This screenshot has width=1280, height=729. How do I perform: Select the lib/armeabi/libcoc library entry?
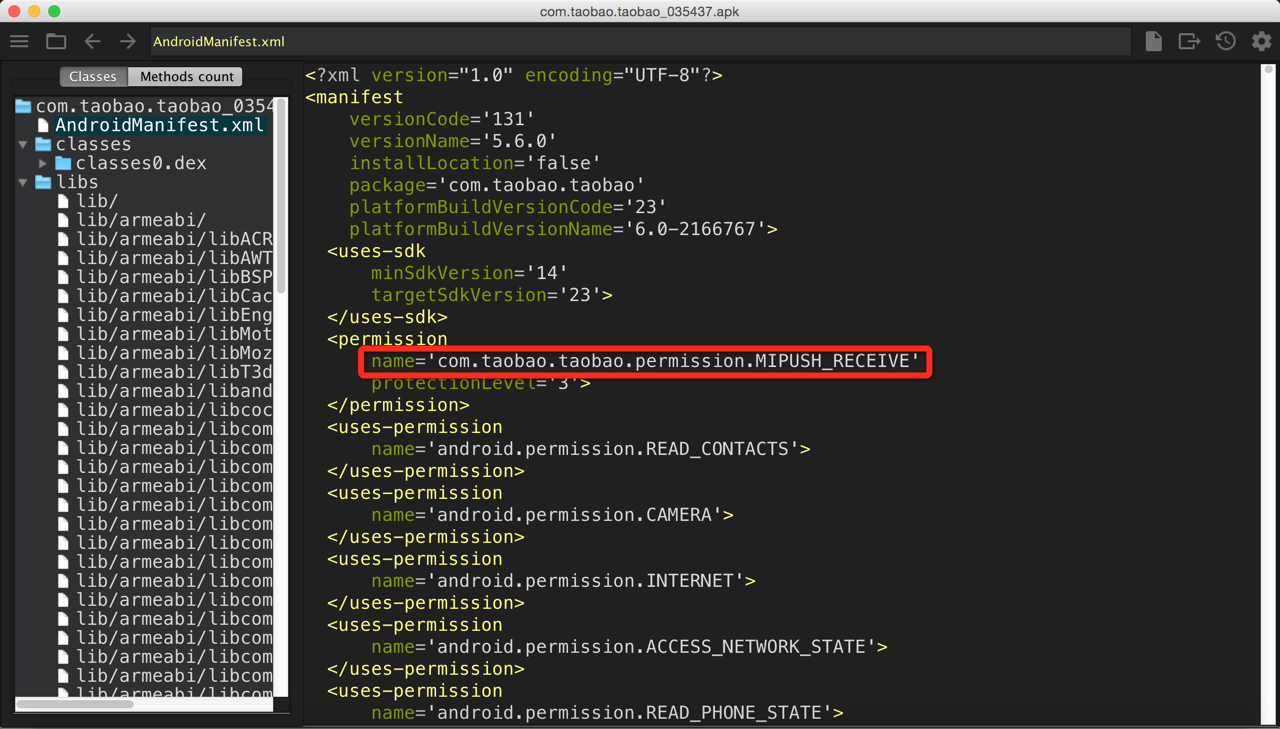pos(165,410)
